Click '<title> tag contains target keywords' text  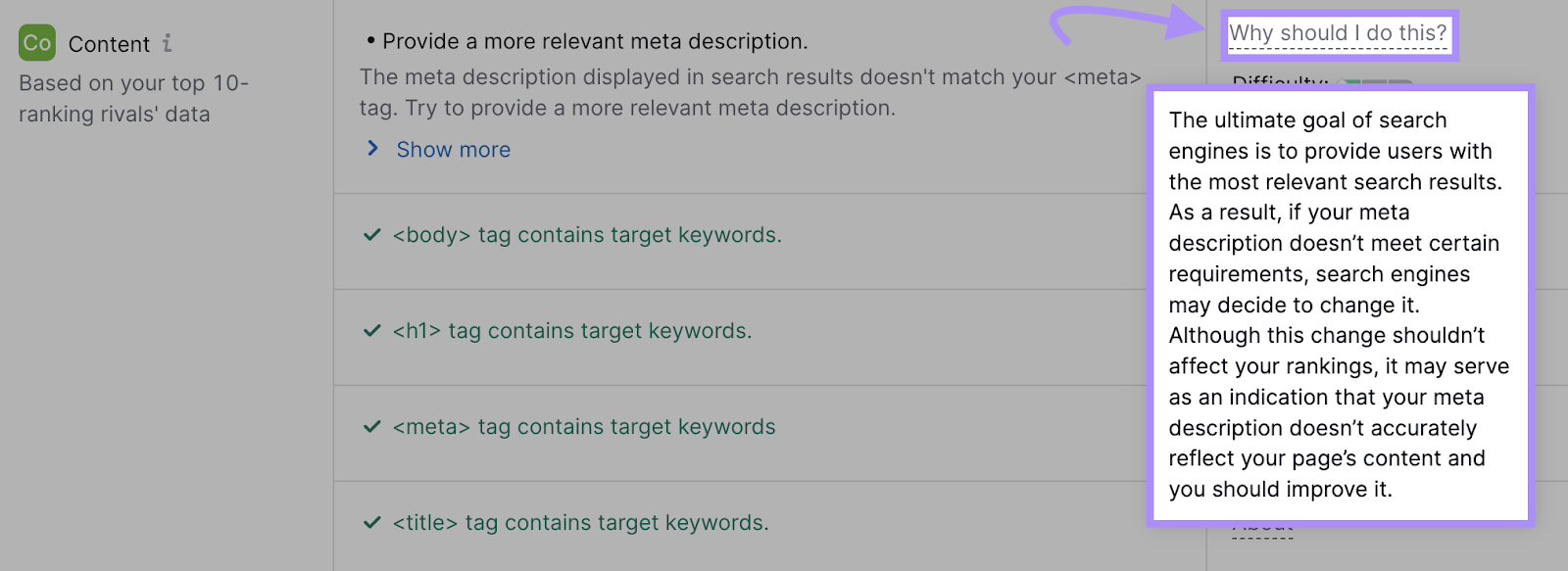[x=581, y=523]
